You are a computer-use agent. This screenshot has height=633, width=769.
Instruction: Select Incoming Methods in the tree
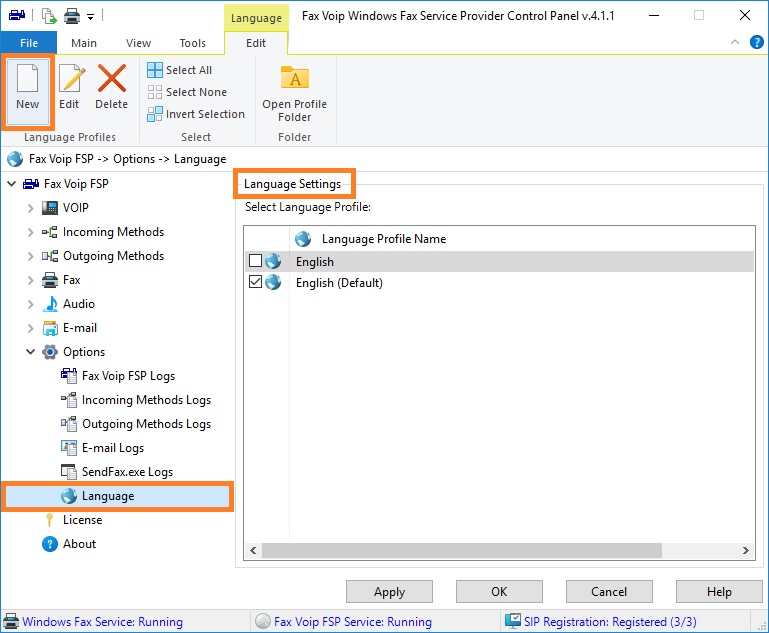[113, 232]
